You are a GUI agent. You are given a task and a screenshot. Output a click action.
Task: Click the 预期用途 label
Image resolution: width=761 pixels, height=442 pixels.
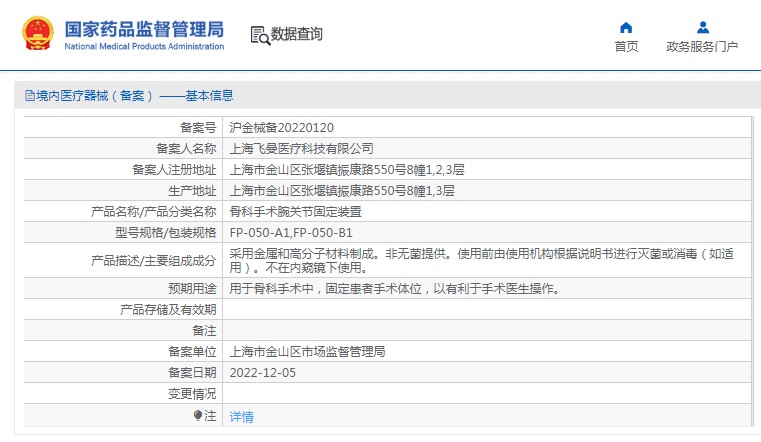pos(192,289)
